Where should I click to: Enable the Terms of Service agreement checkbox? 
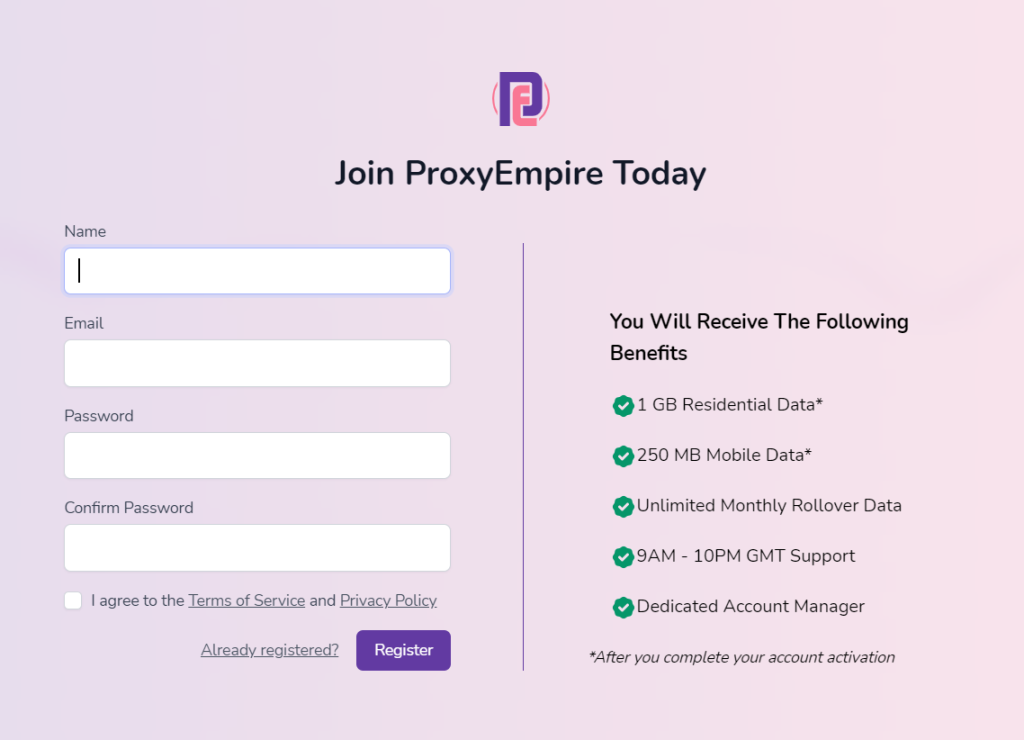click(73, 600)
